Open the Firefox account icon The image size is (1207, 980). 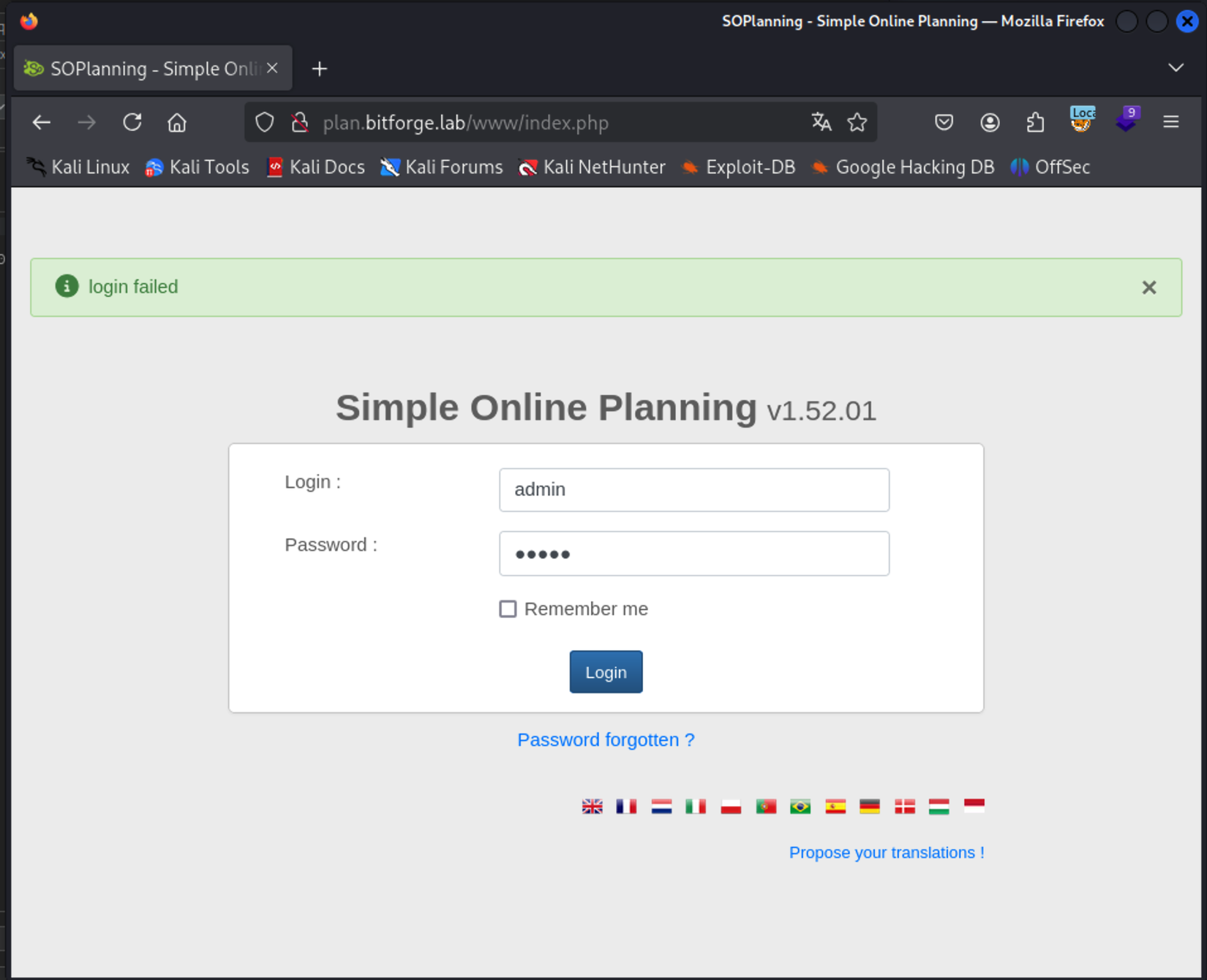pyautogui.click(x=990, y=122)
